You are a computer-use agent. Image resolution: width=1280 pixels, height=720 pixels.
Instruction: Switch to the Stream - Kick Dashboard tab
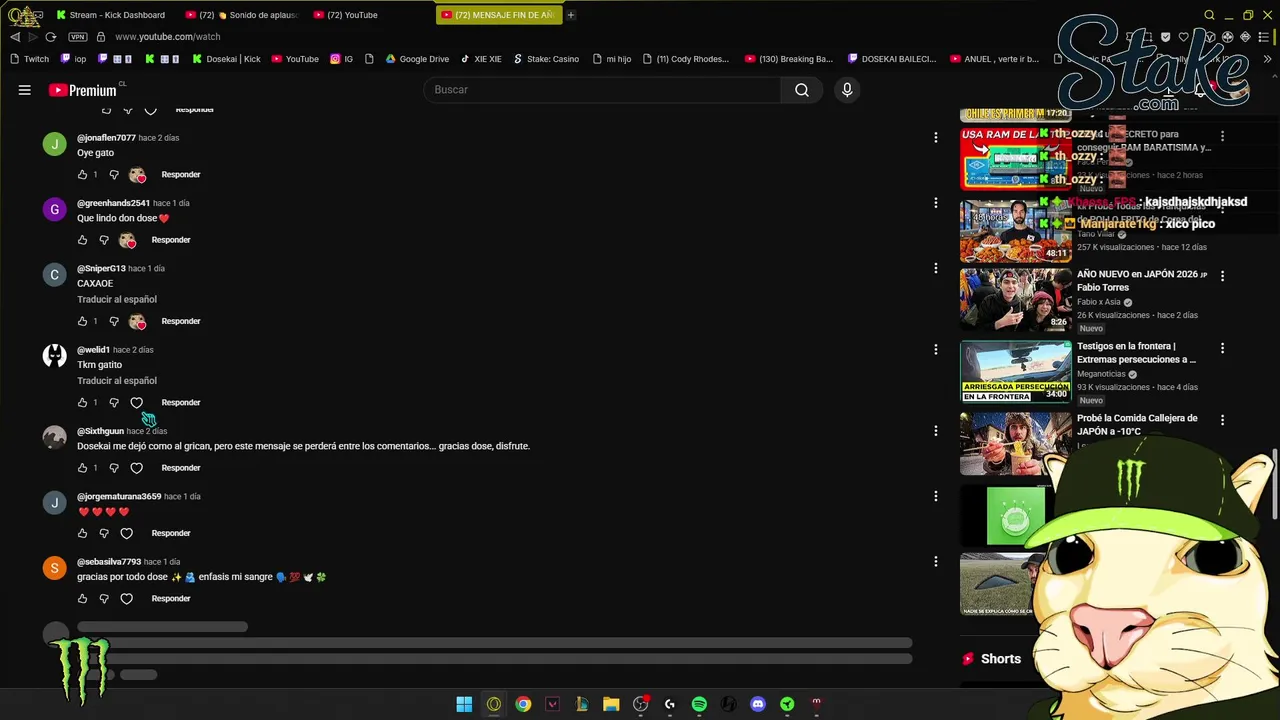pos(111,15)
